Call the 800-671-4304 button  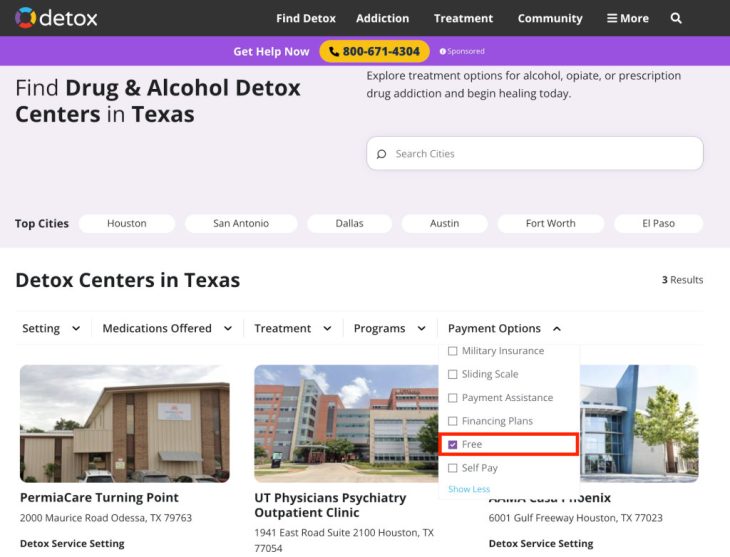374,51
